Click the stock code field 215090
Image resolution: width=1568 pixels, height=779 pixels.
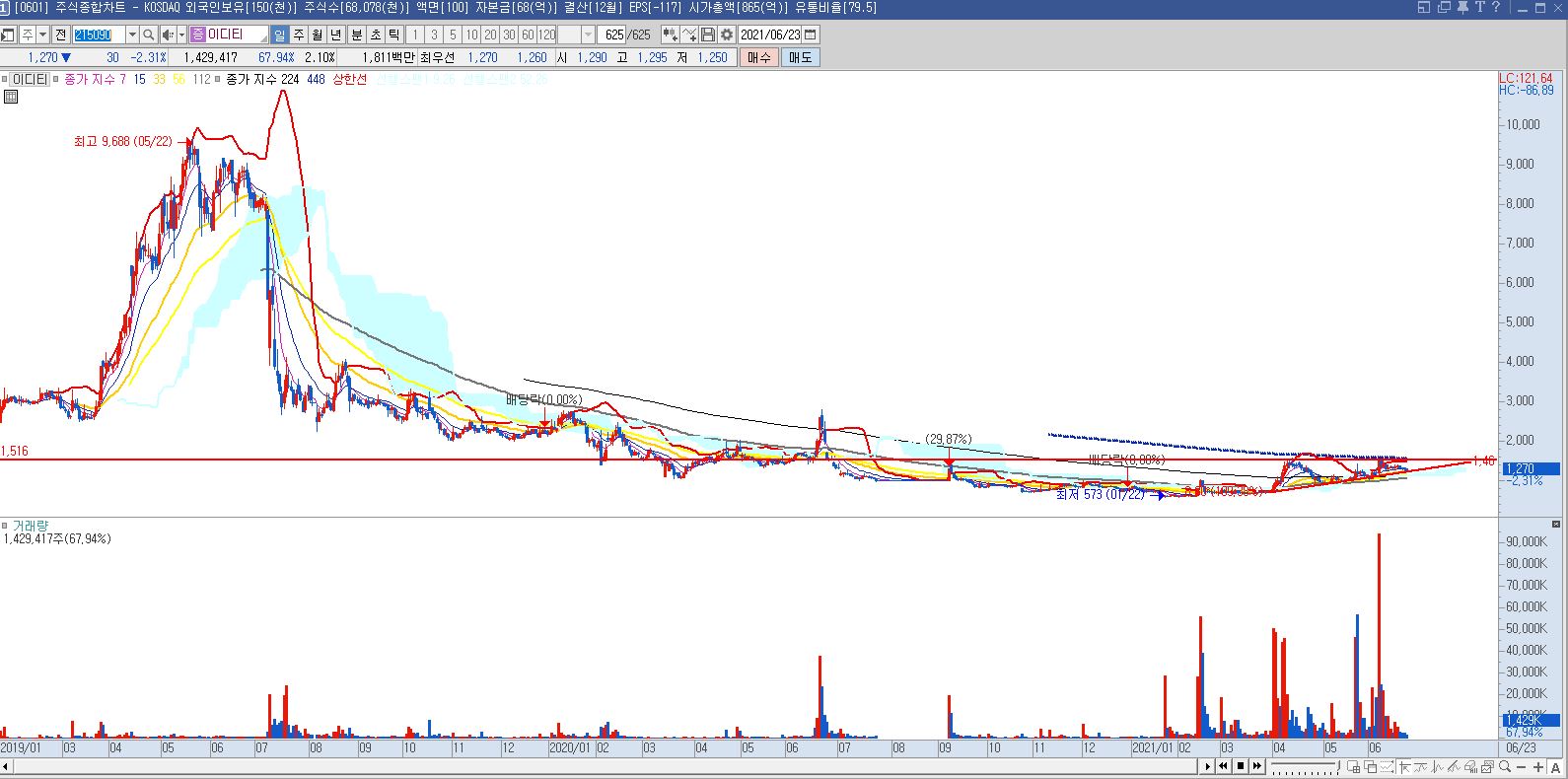tap(100, 35)
